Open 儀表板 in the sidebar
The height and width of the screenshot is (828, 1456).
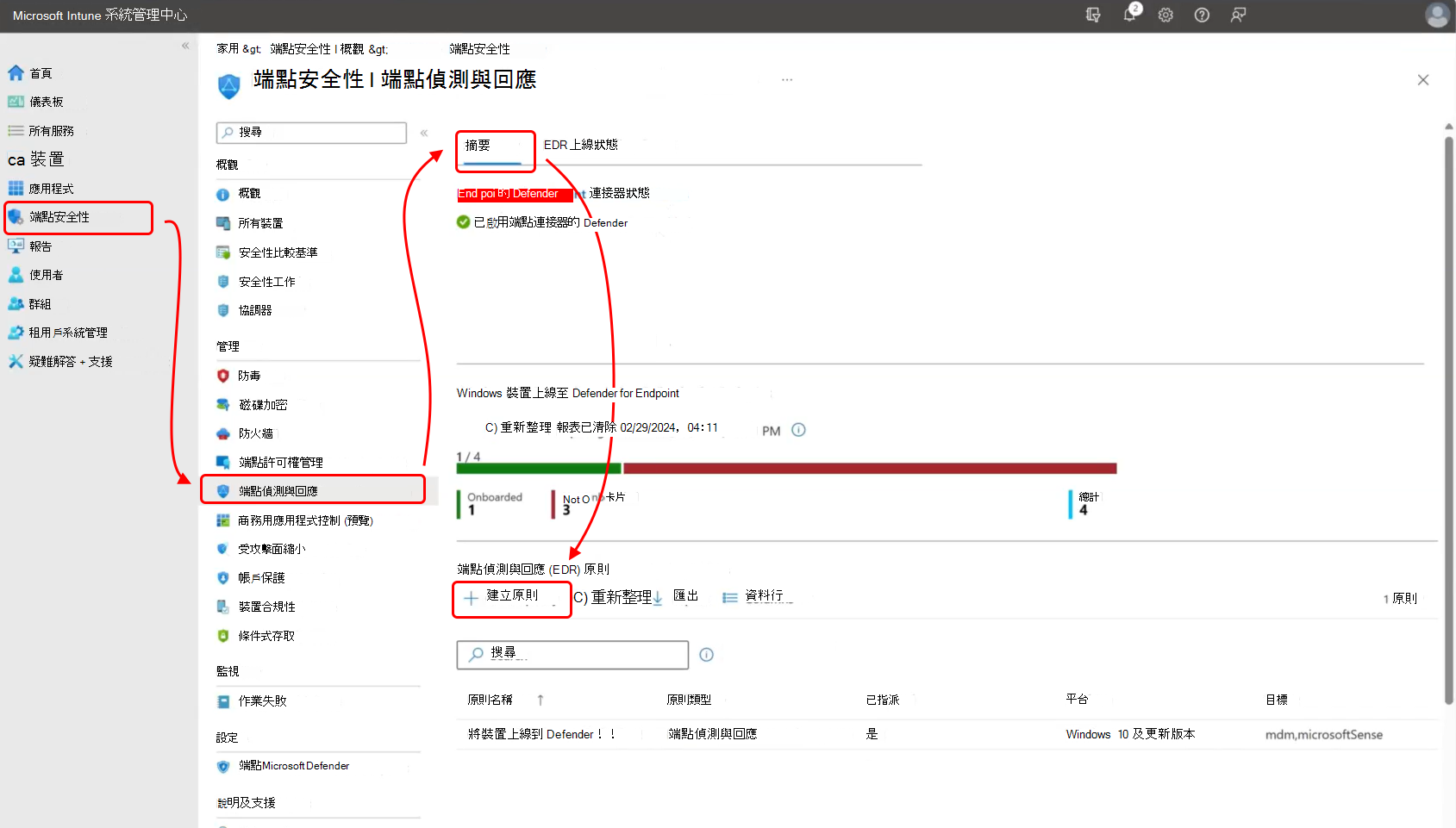pos(47,102)
